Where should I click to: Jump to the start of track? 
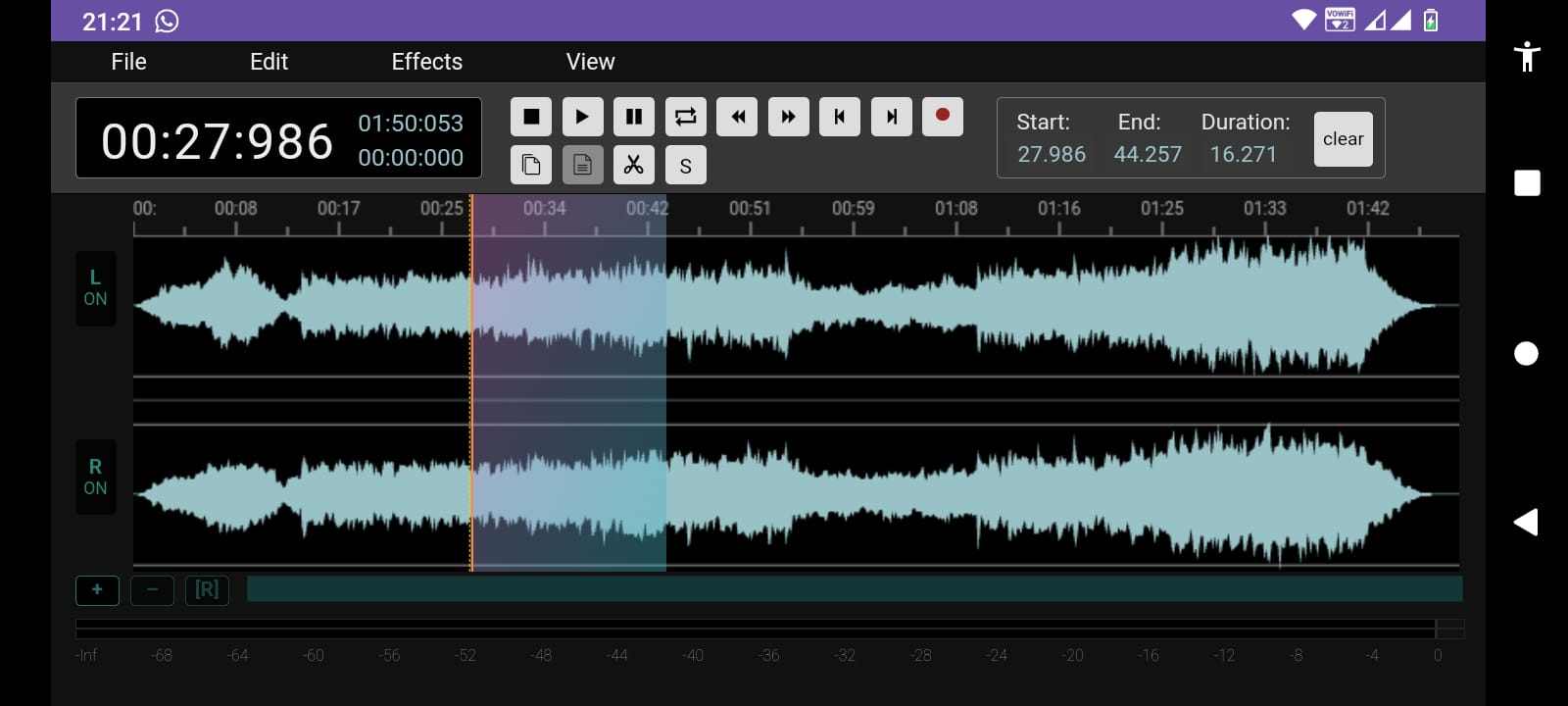[x=840, y=117]
